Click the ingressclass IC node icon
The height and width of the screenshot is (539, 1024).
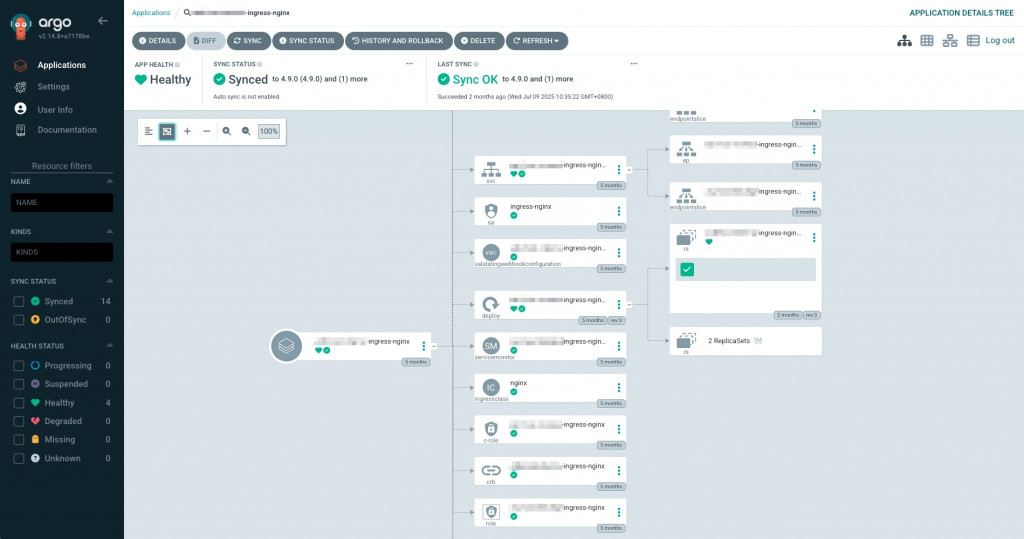(x=491, y=387)
